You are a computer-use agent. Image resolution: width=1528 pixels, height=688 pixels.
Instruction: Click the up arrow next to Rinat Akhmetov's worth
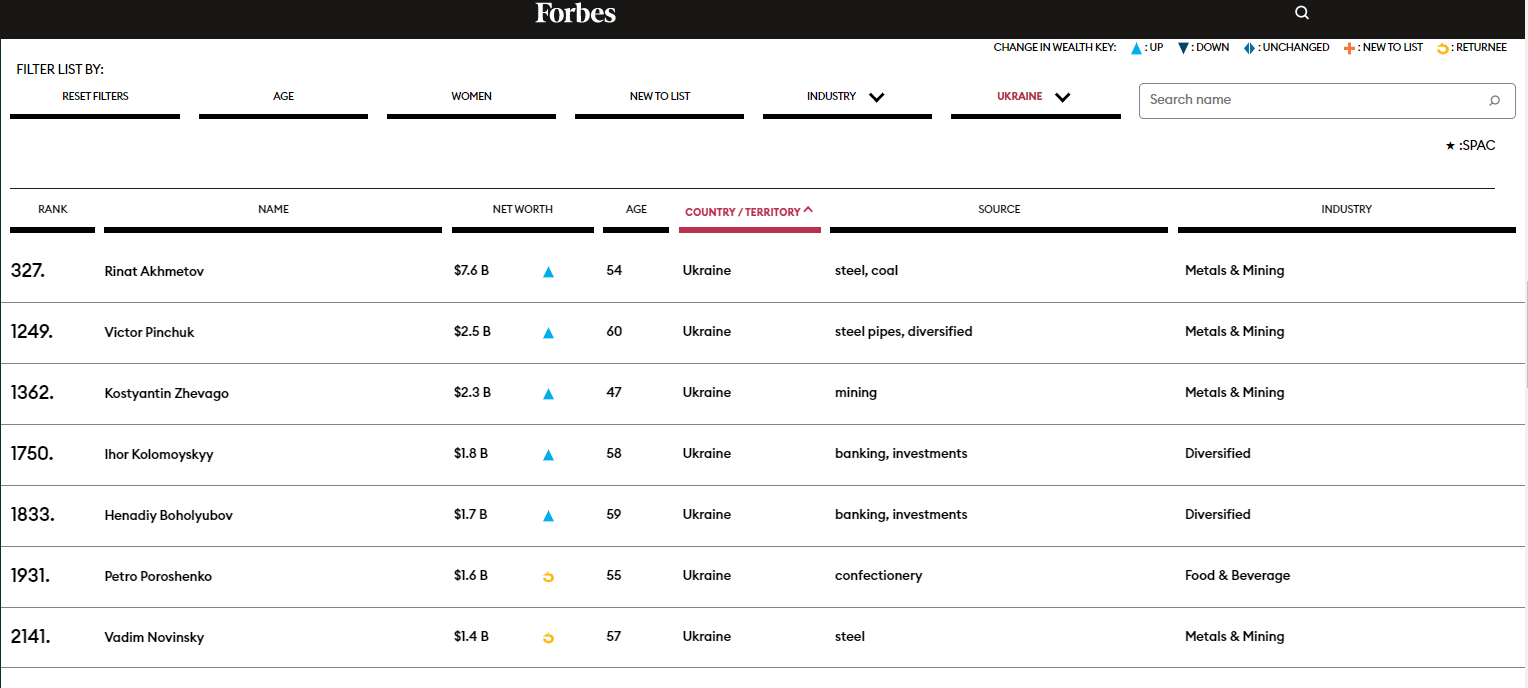point(548,271)
